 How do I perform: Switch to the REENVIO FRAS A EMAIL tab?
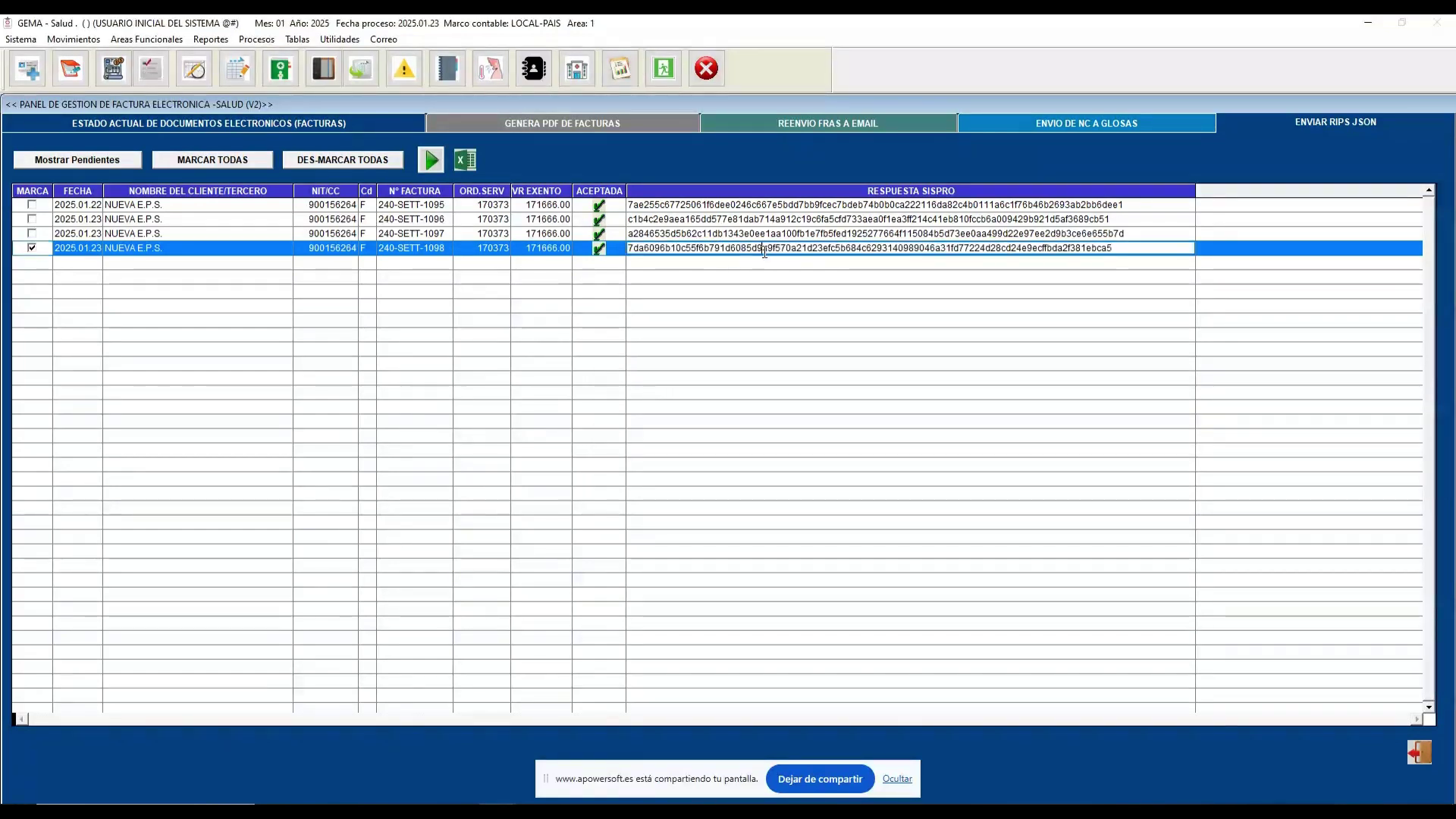[828, 123]
